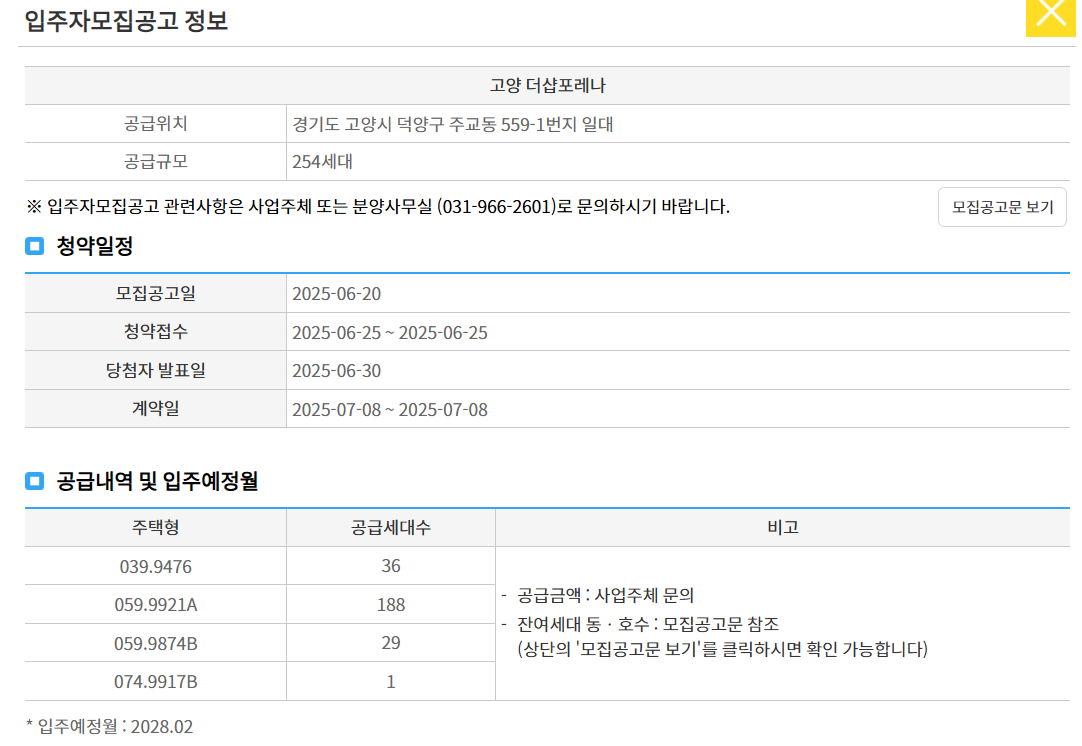Click unit count 188 for 059.9921A

pyautogui.click(x=390, y=604)
